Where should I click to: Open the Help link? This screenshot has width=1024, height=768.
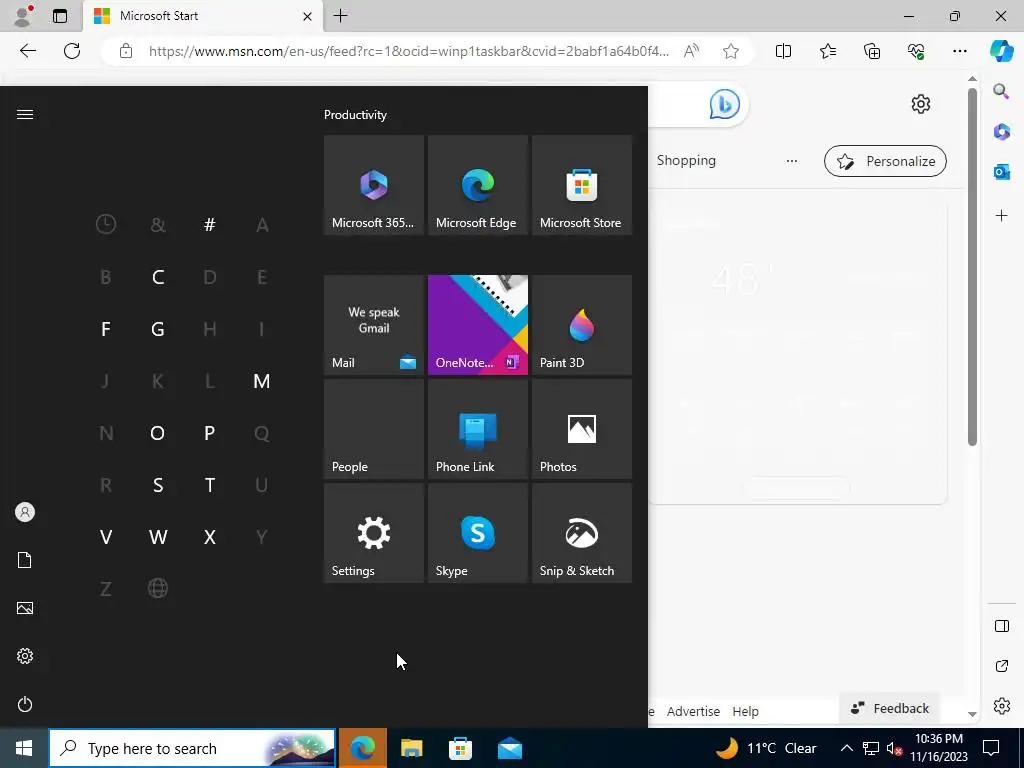coord(745,711)
